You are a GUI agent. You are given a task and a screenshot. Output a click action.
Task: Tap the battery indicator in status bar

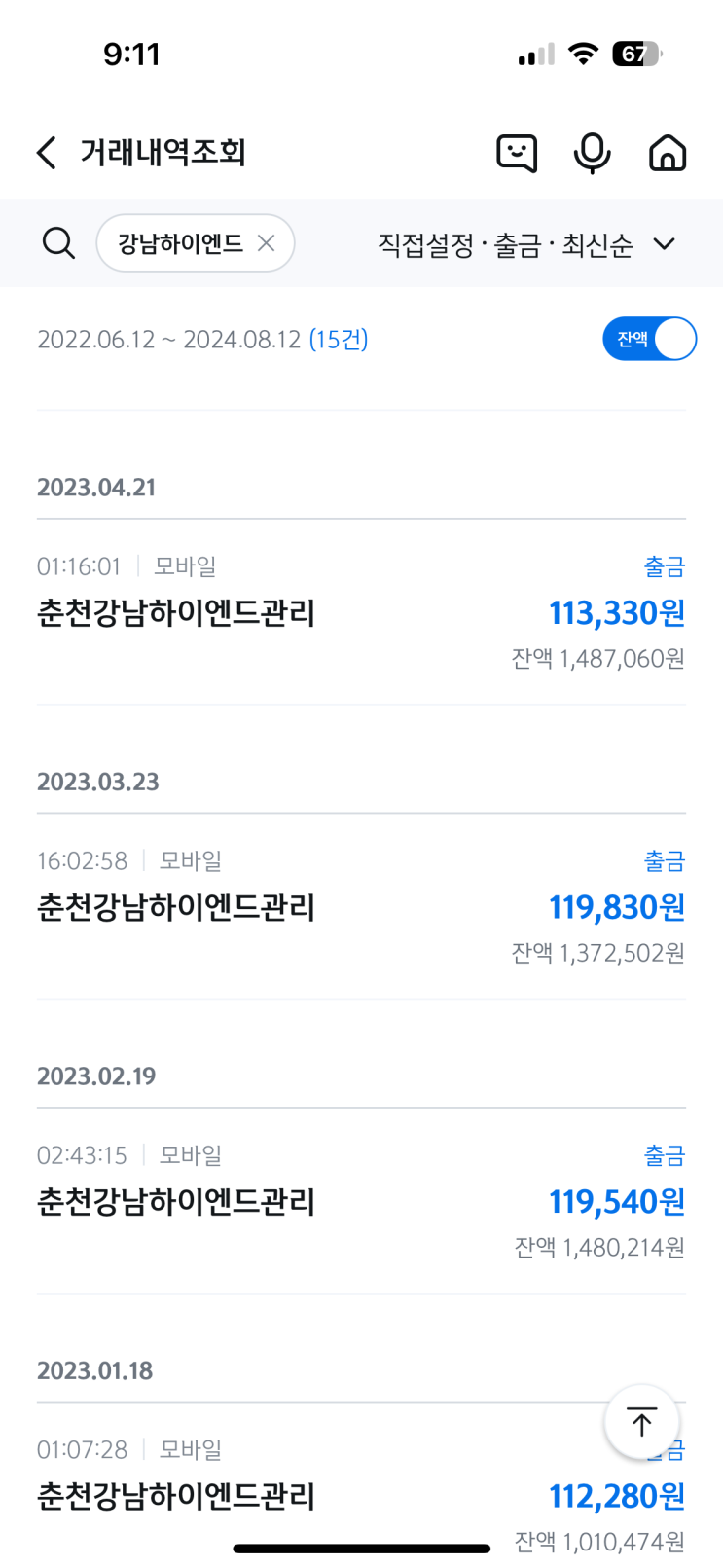point(635,55)
